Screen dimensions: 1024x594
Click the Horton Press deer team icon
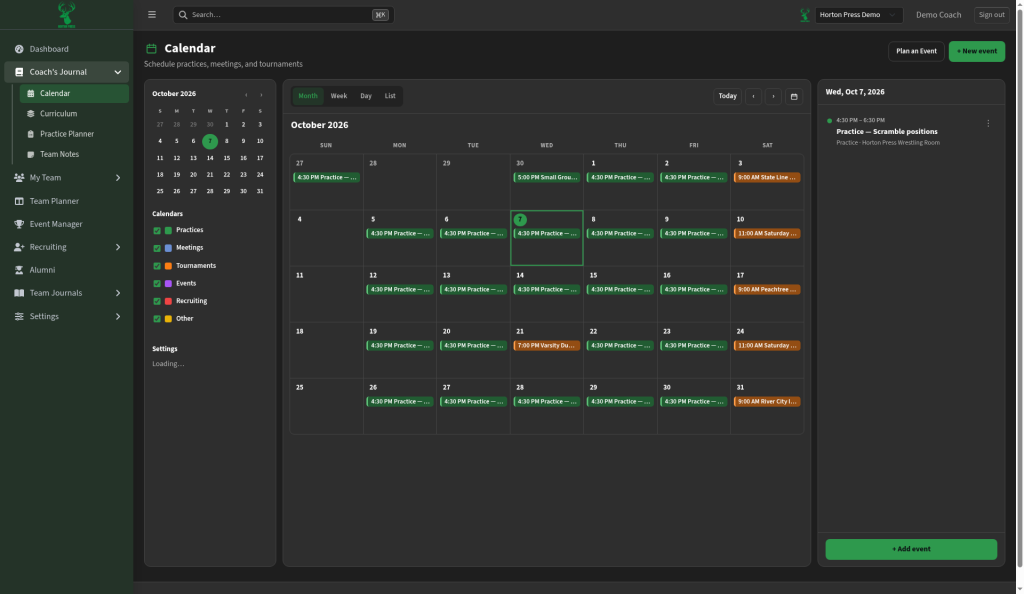805,15
